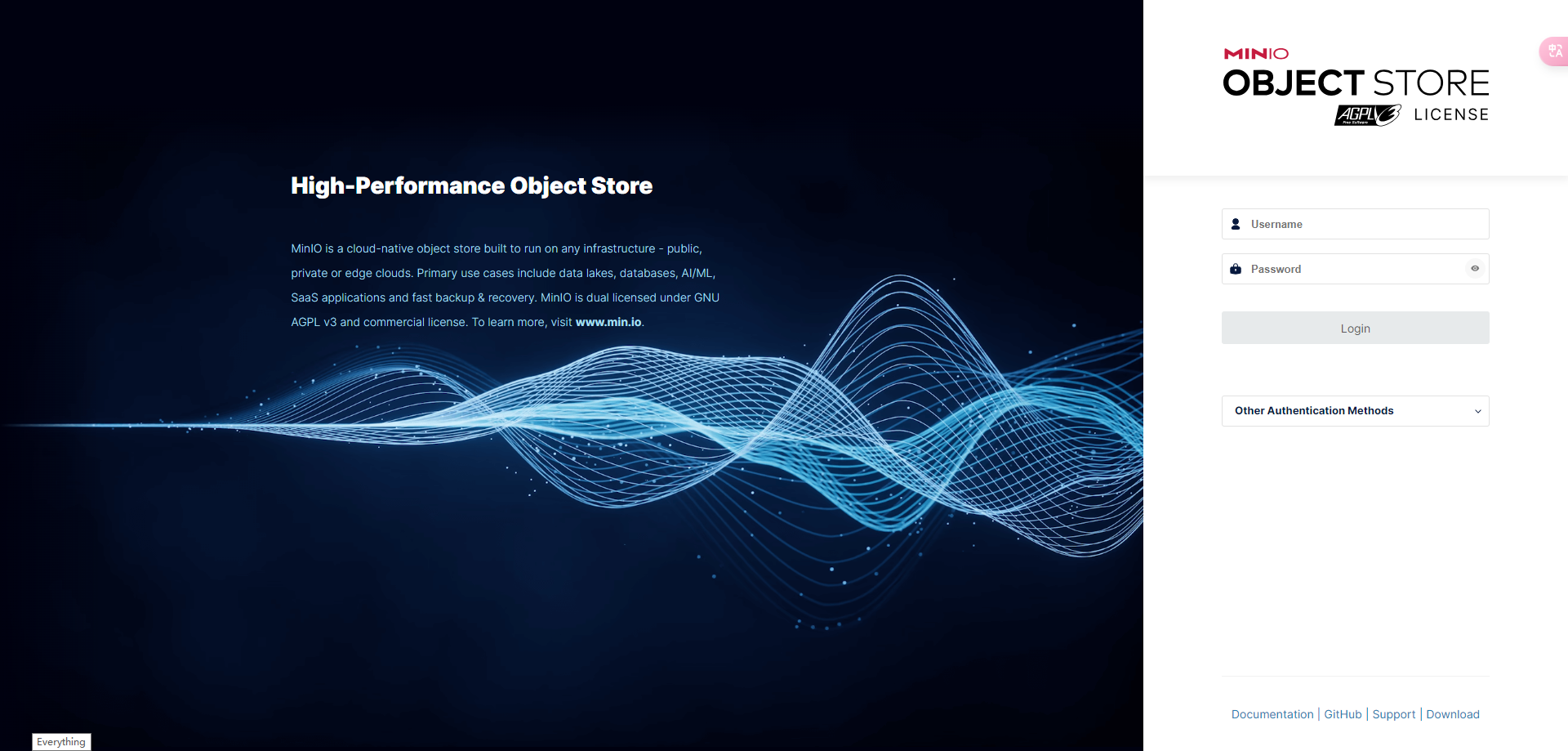Viewport: 1568px width, 751px height.
Task: Open the Support link
Action: (x=1394, y=714)
